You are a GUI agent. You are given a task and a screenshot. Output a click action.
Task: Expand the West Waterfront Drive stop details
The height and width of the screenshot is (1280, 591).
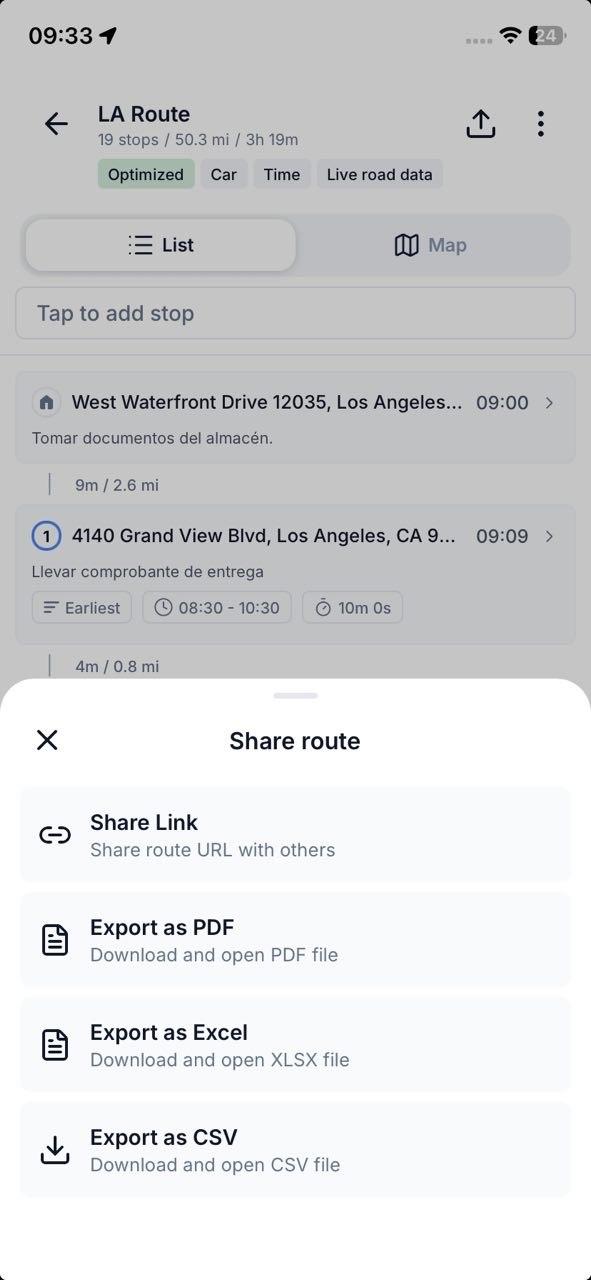point(548,402)
